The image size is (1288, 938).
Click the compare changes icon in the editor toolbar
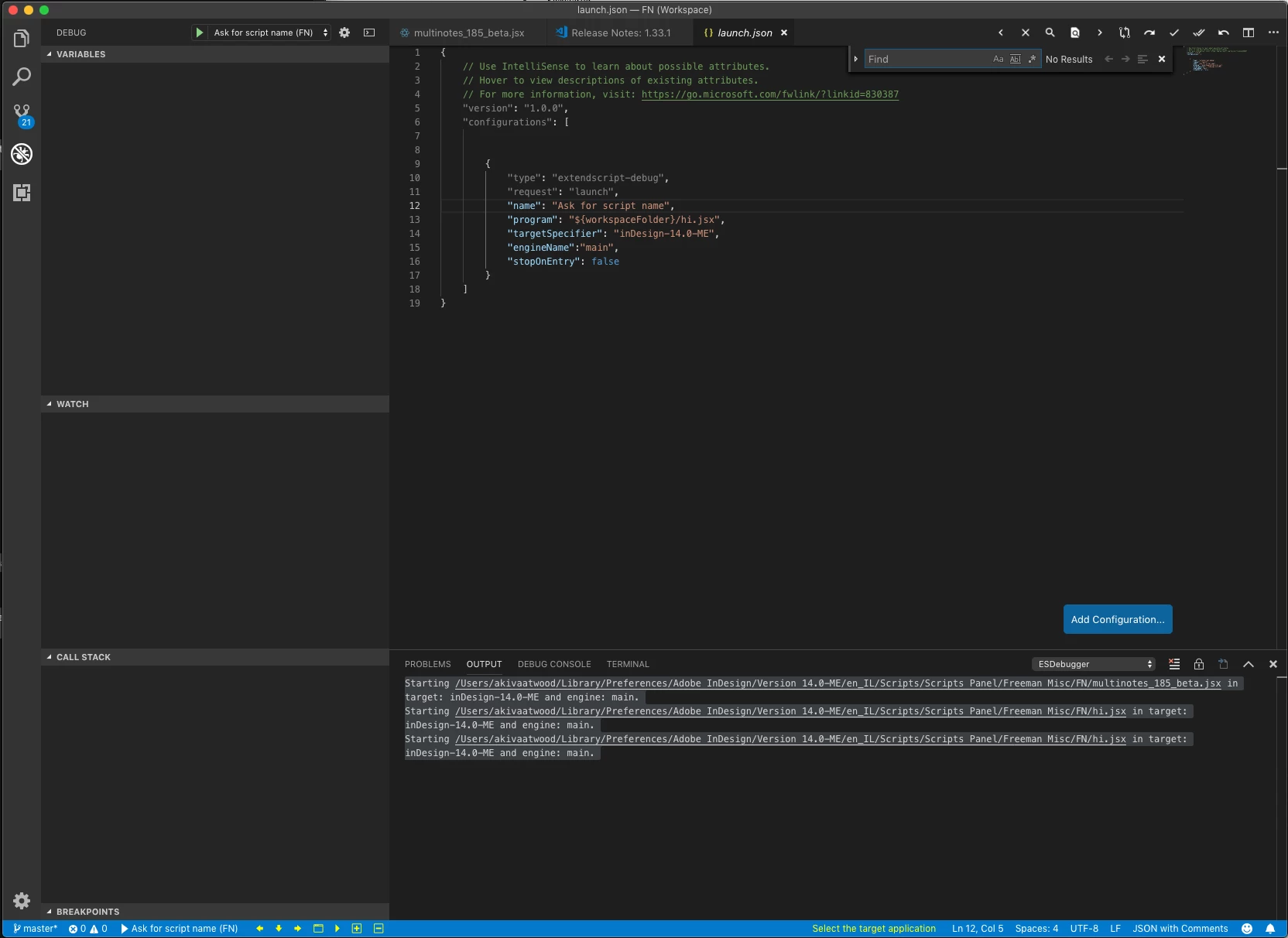click(1125, 33)
